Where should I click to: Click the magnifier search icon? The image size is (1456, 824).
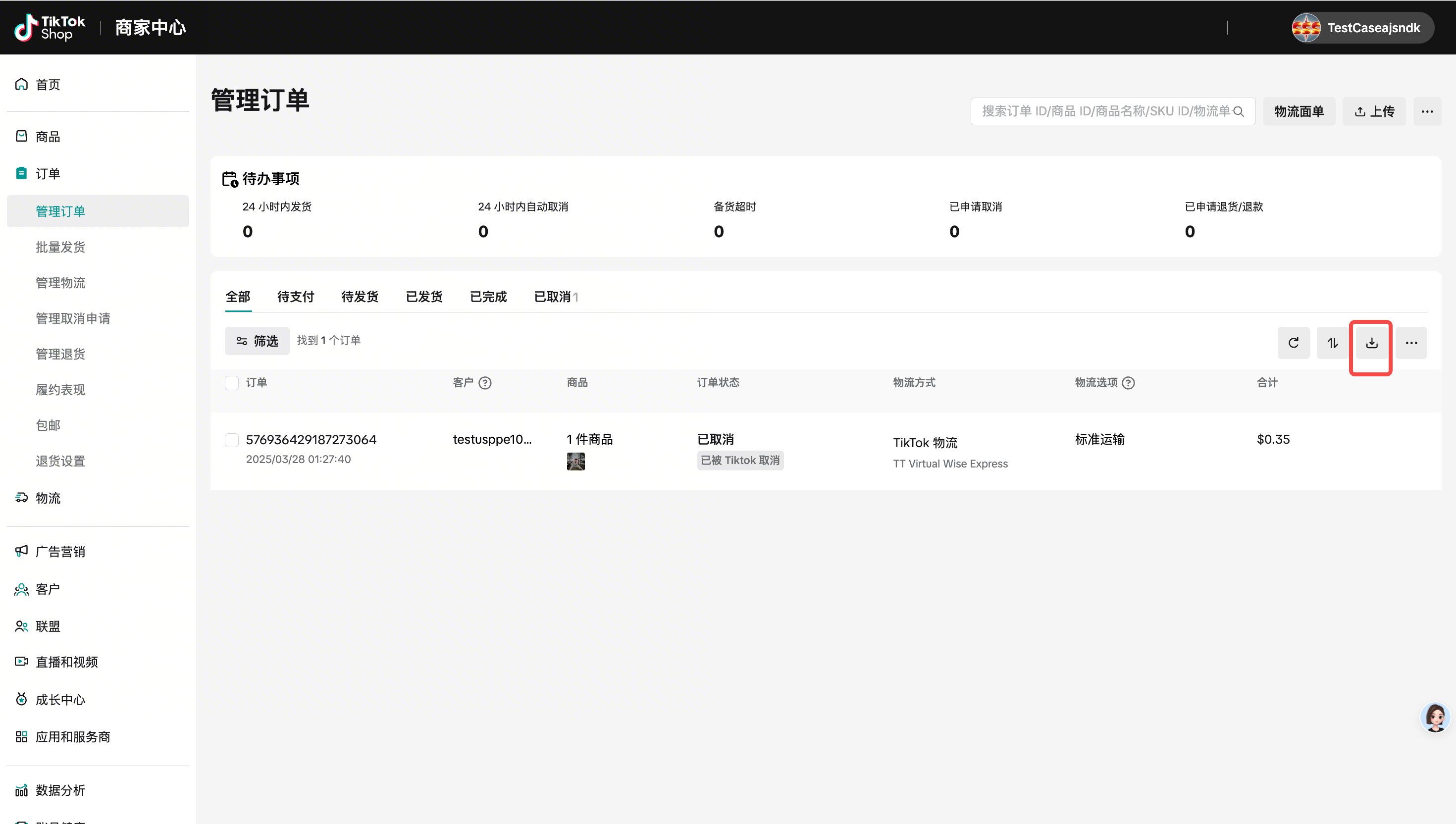[x=1239, y=111]
